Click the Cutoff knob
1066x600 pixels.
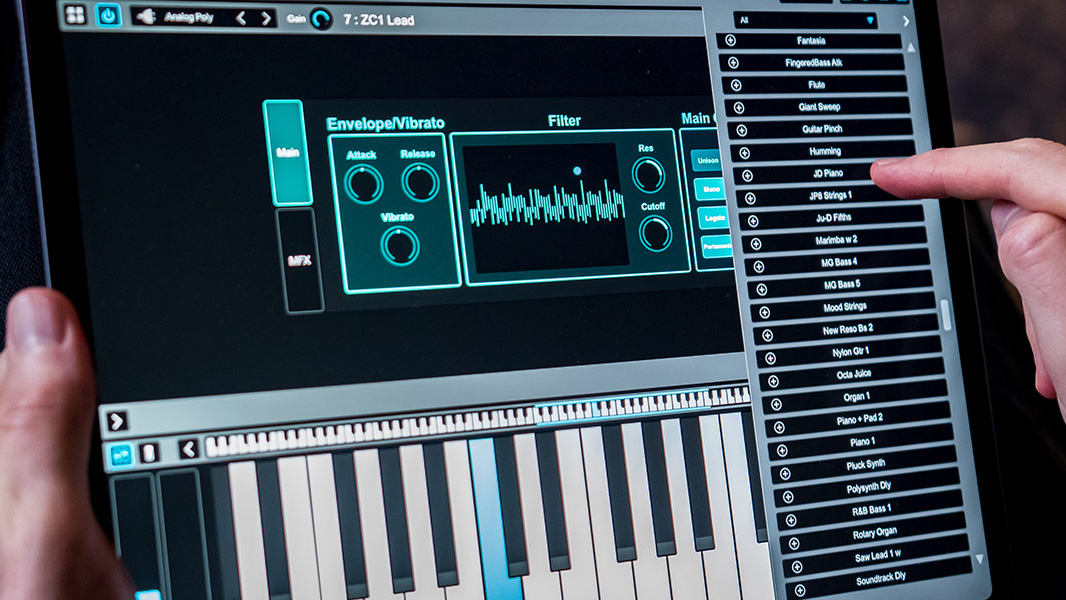655,233
